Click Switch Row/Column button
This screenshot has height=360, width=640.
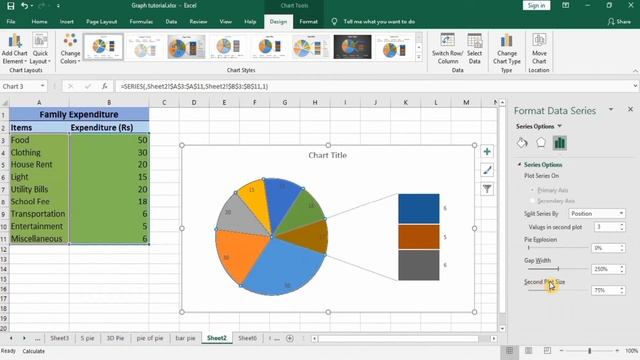pos(447,49)
